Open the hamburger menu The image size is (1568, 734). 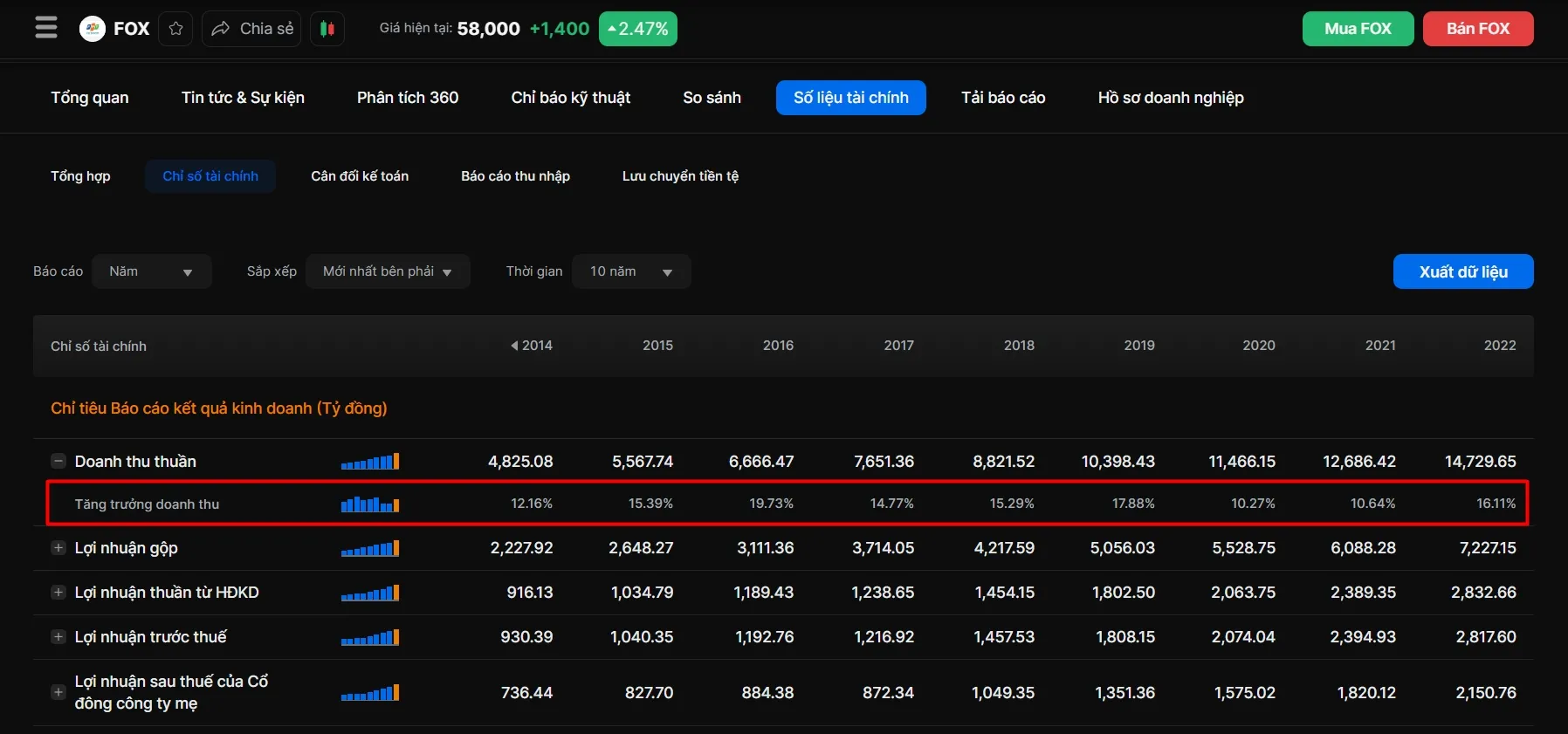[46, 28]
